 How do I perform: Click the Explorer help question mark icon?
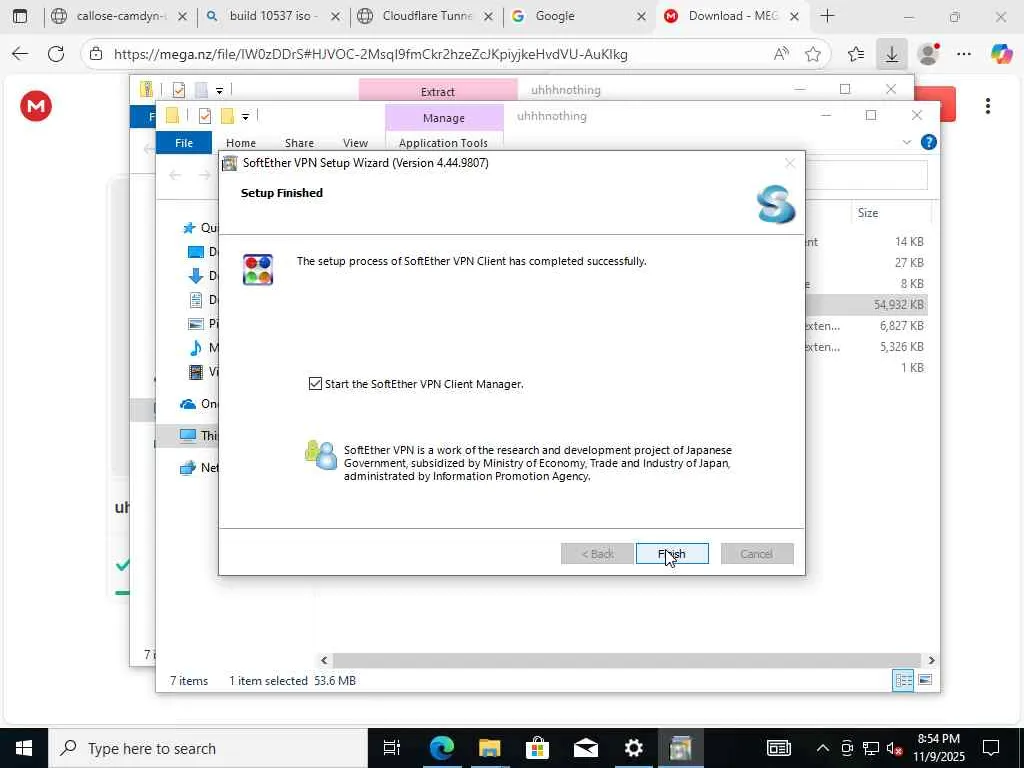(928, 142)
